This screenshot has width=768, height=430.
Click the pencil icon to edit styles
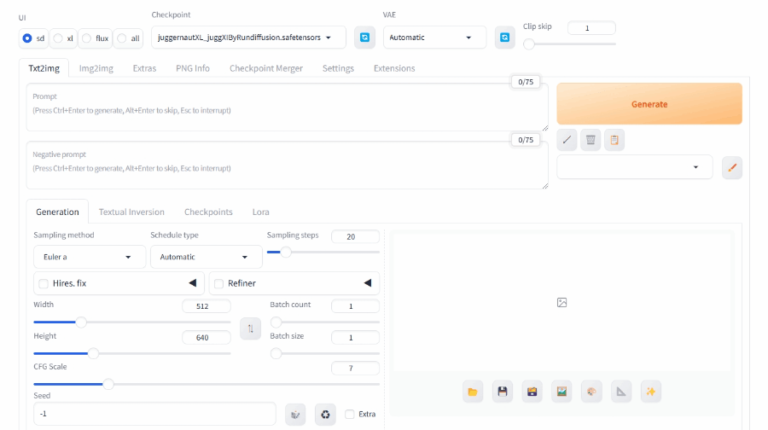732,168
